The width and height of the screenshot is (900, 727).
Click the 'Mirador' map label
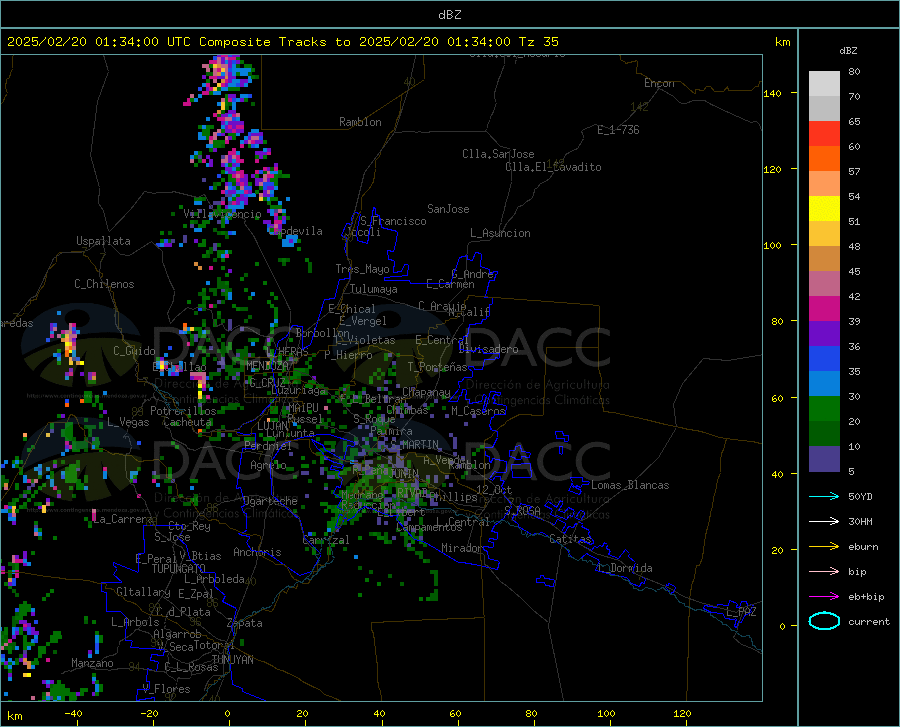coord(461,548)
